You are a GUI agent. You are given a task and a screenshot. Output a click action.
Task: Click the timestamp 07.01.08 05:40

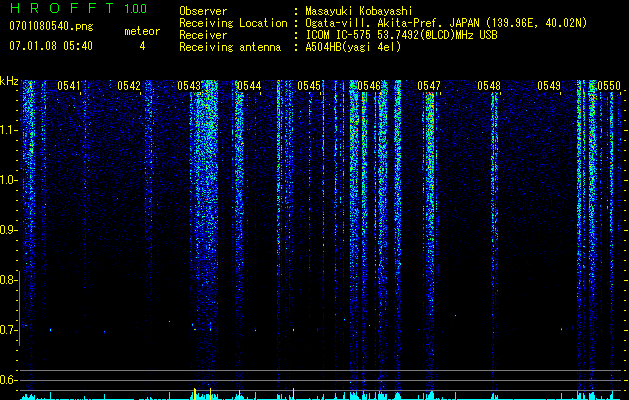click(51, 46)
